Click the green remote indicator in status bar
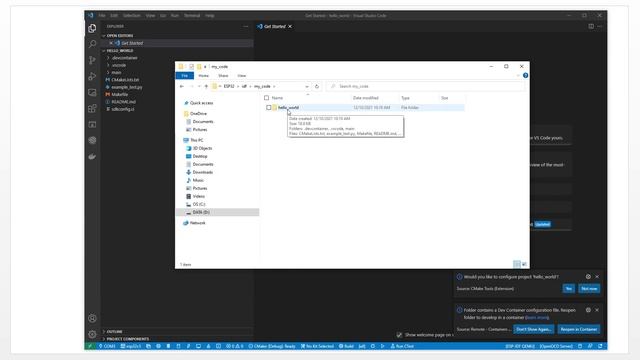The image size is (640, 360). [90, 346]
